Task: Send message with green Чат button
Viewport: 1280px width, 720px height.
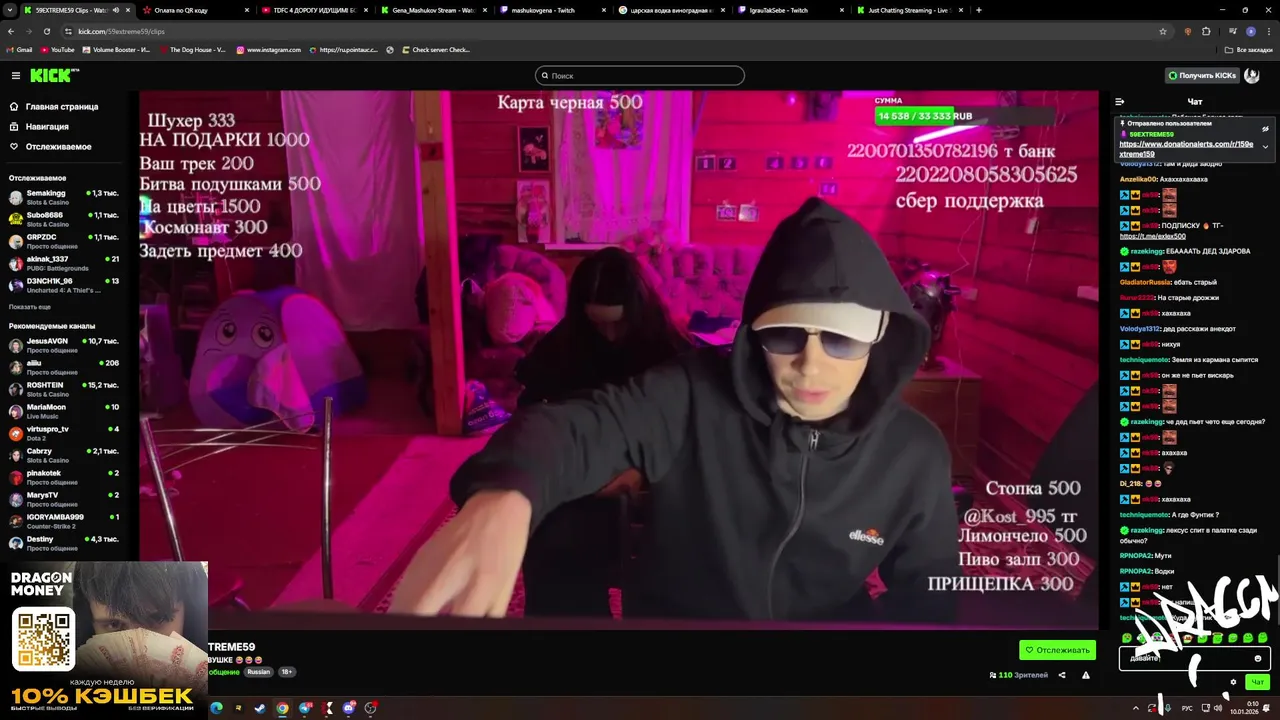Action: [1257, 682]
